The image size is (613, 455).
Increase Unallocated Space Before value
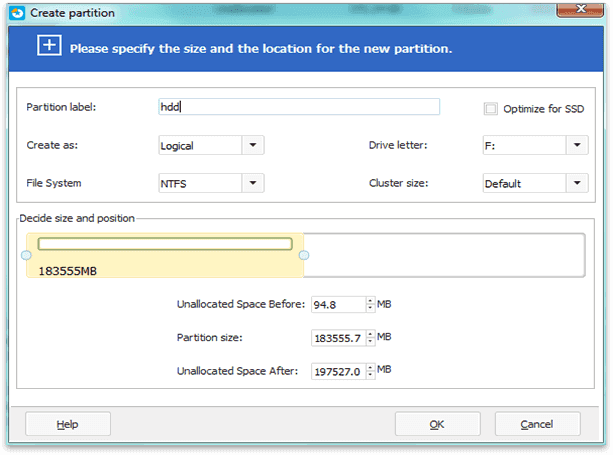point(370,301)
